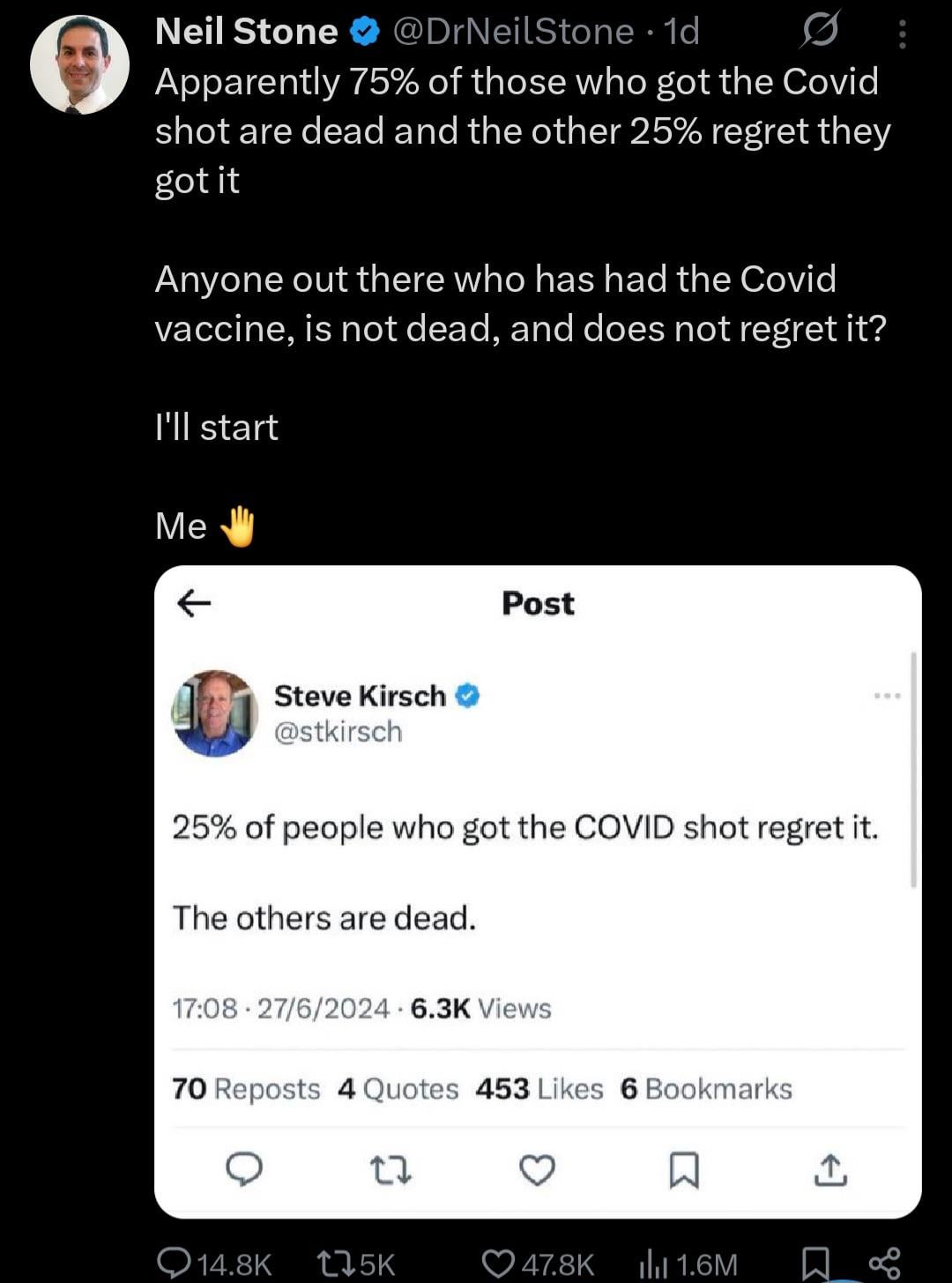Click the Neil Stone display name
The height and width of the screenshot is (1283, 952).
tap(246, 32)
